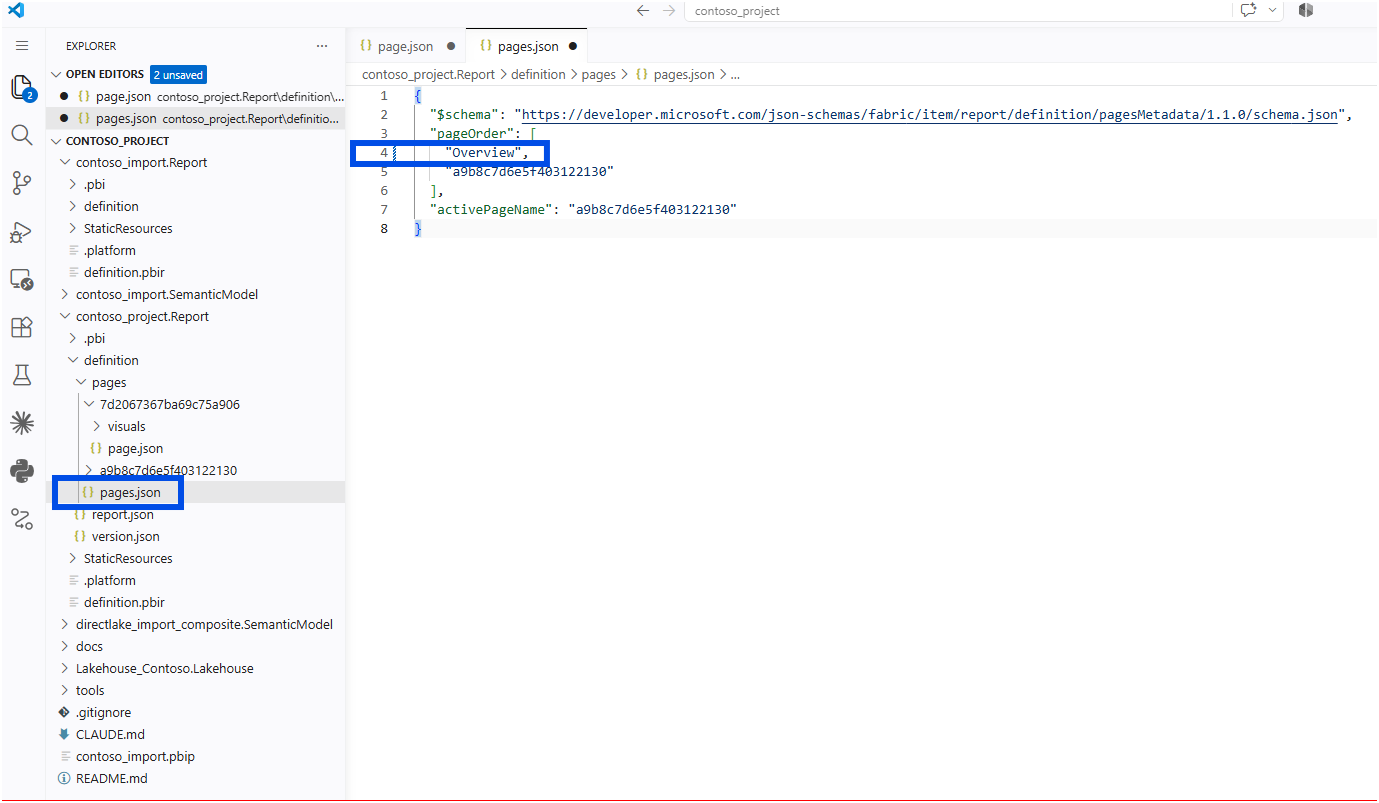Select page.json in Open Editors list
Viewport: 1379px width, 803px height.
pos(196,96)
